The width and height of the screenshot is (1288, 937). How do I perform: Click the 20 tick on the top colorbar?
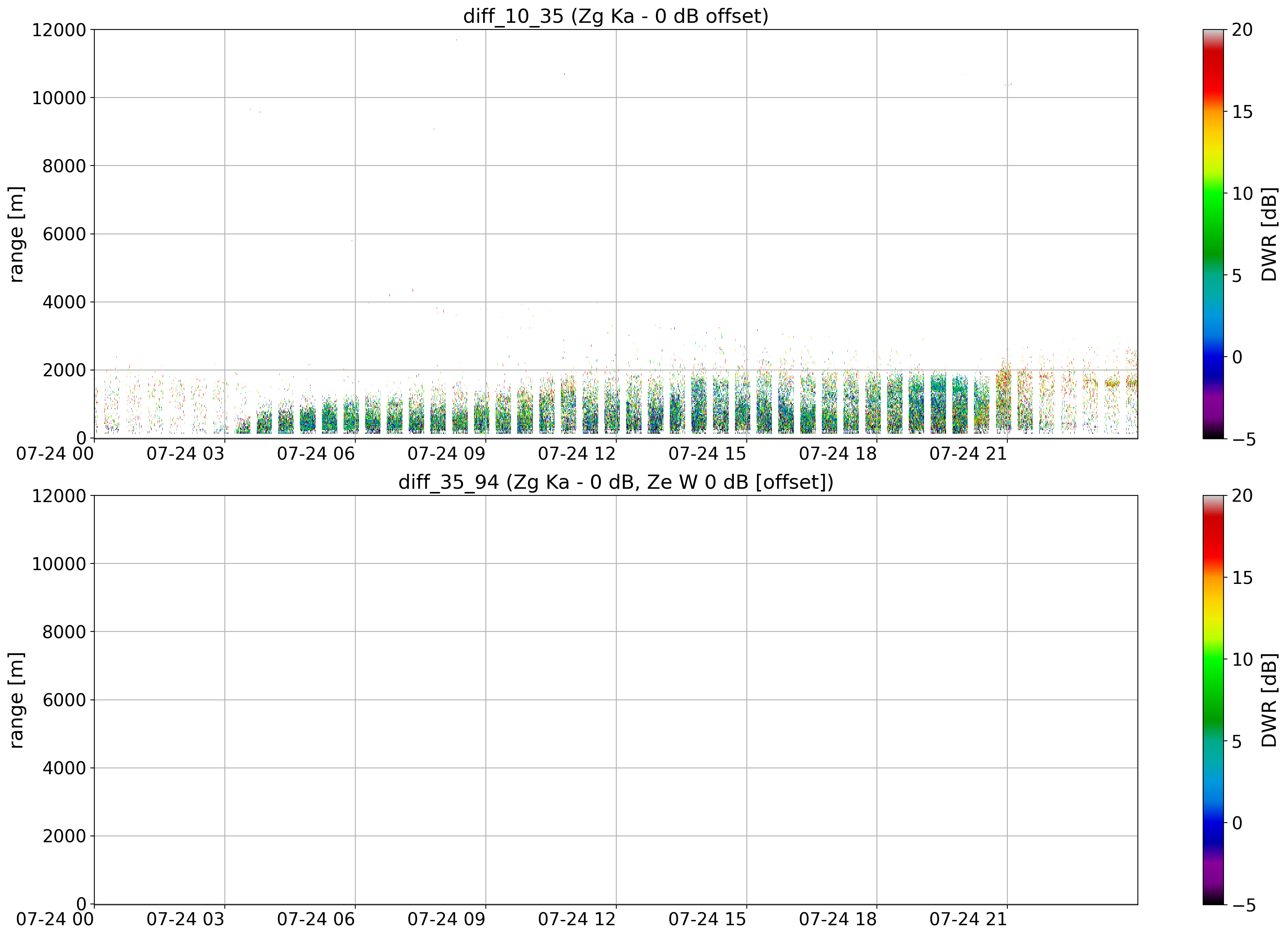[1242, 30]
